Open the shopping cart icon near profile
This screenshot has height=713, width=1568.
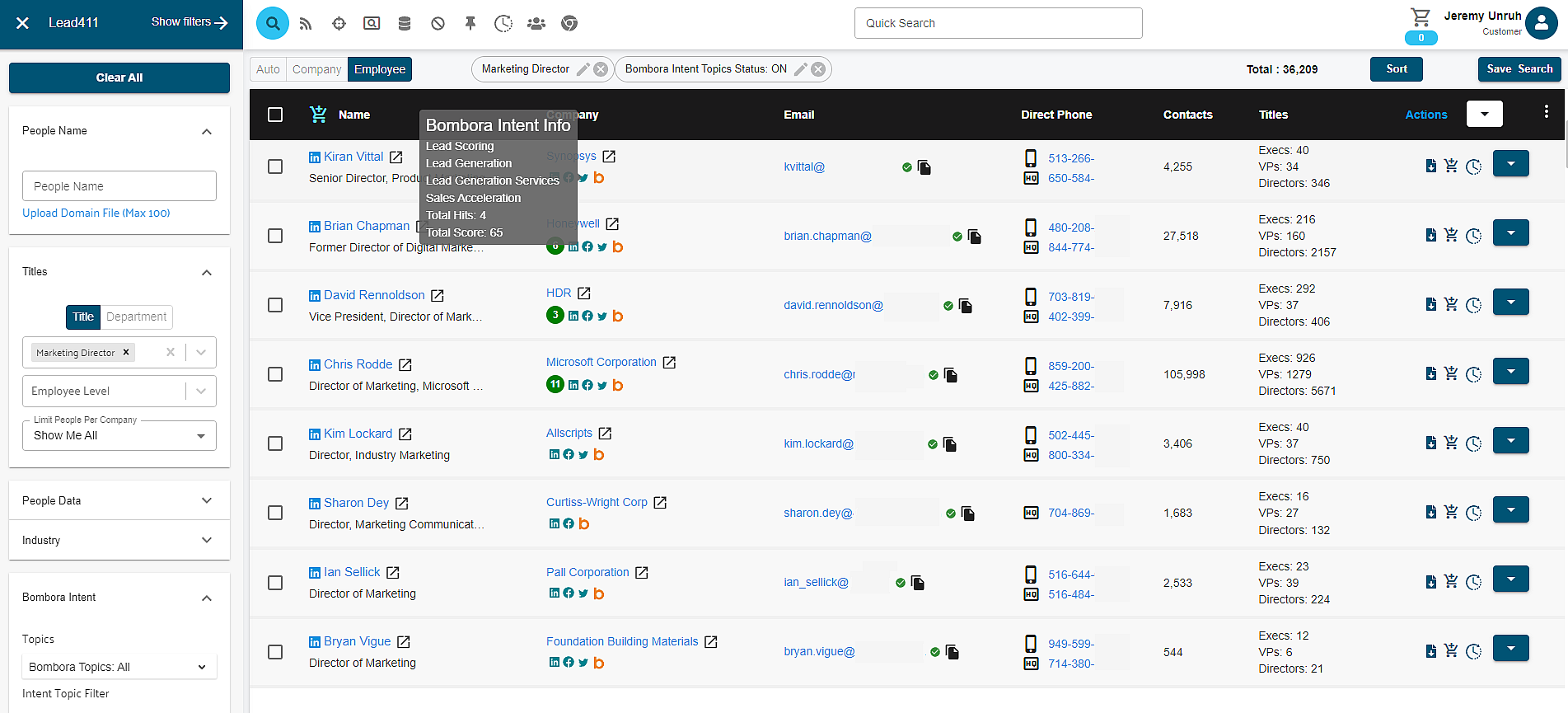(1421, 17)
